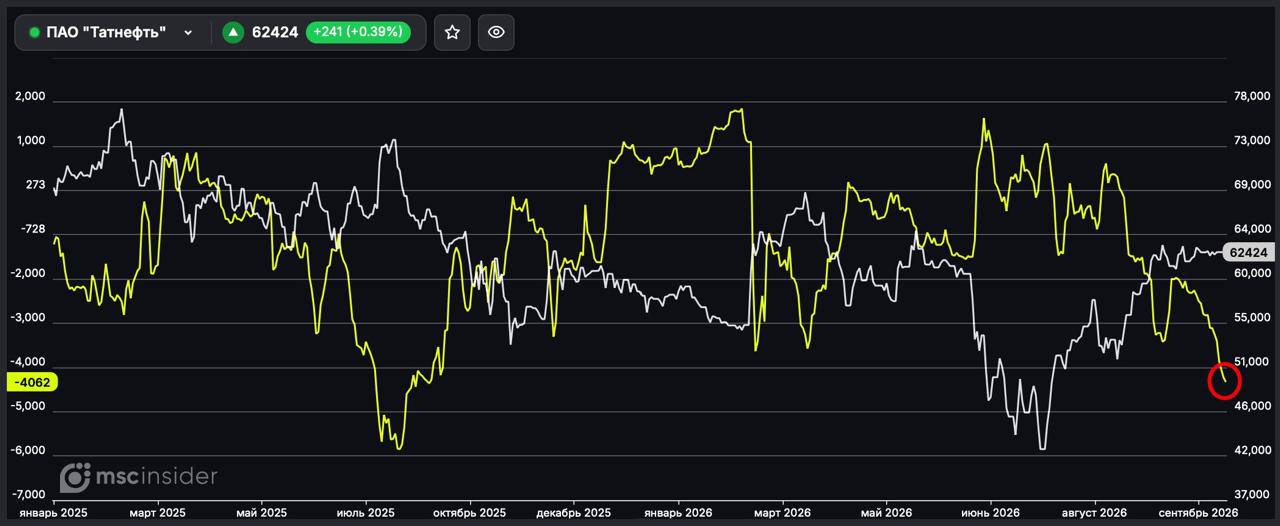Select the yellow -4062 axis value tag
Screen dimensions: 1280x526
tap(32, 382)
